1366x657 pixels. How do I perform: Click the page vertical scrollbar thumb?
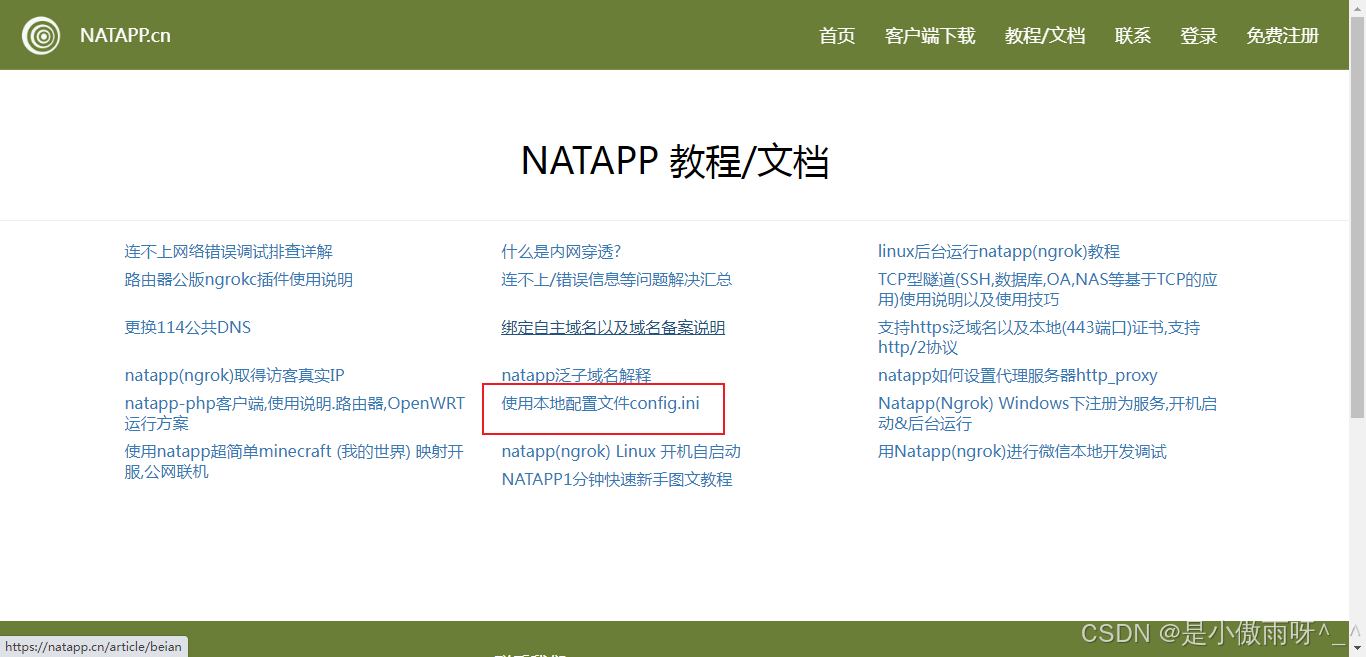(x=1357, y=215)
